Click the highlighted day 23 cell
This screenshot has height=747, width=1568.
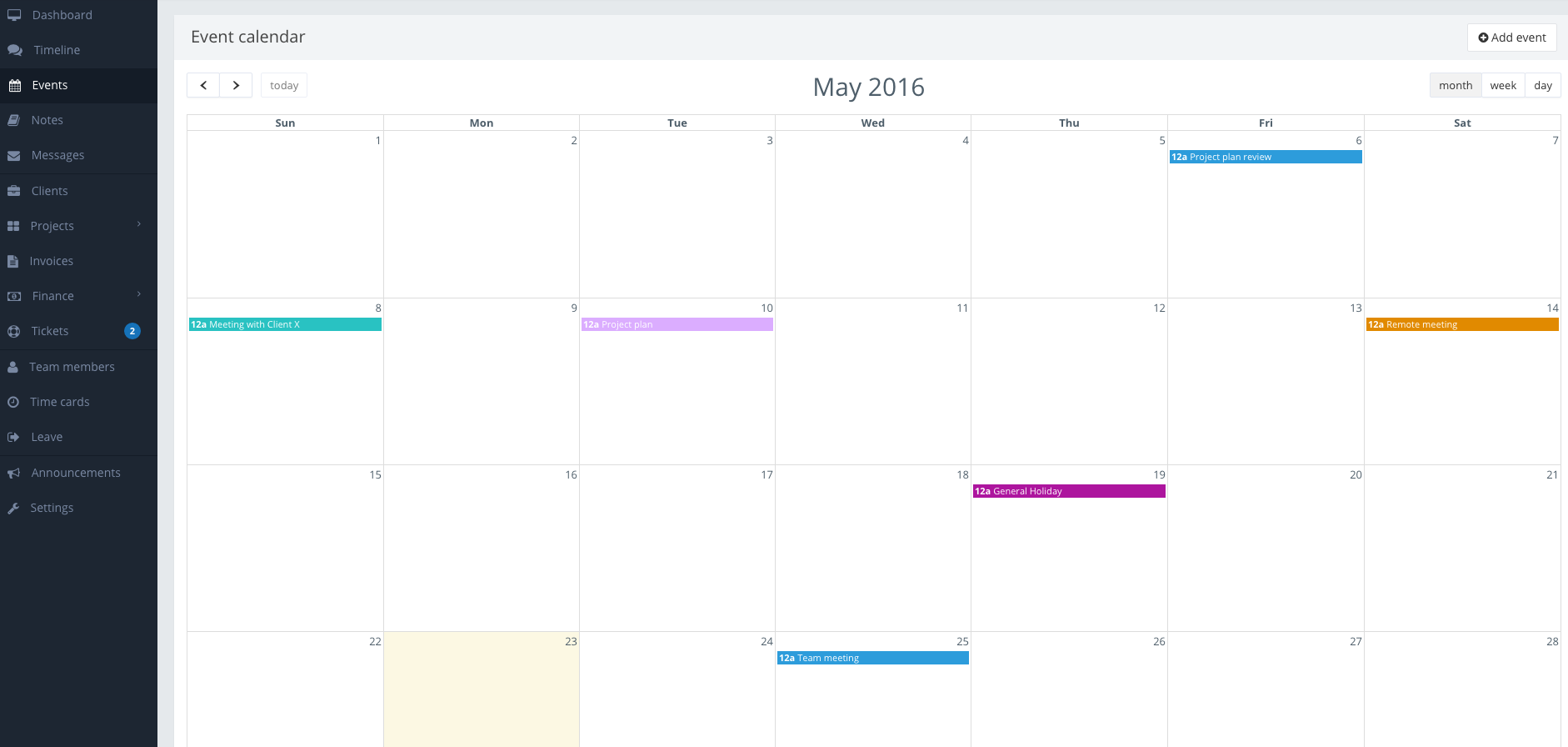[482, 689]
